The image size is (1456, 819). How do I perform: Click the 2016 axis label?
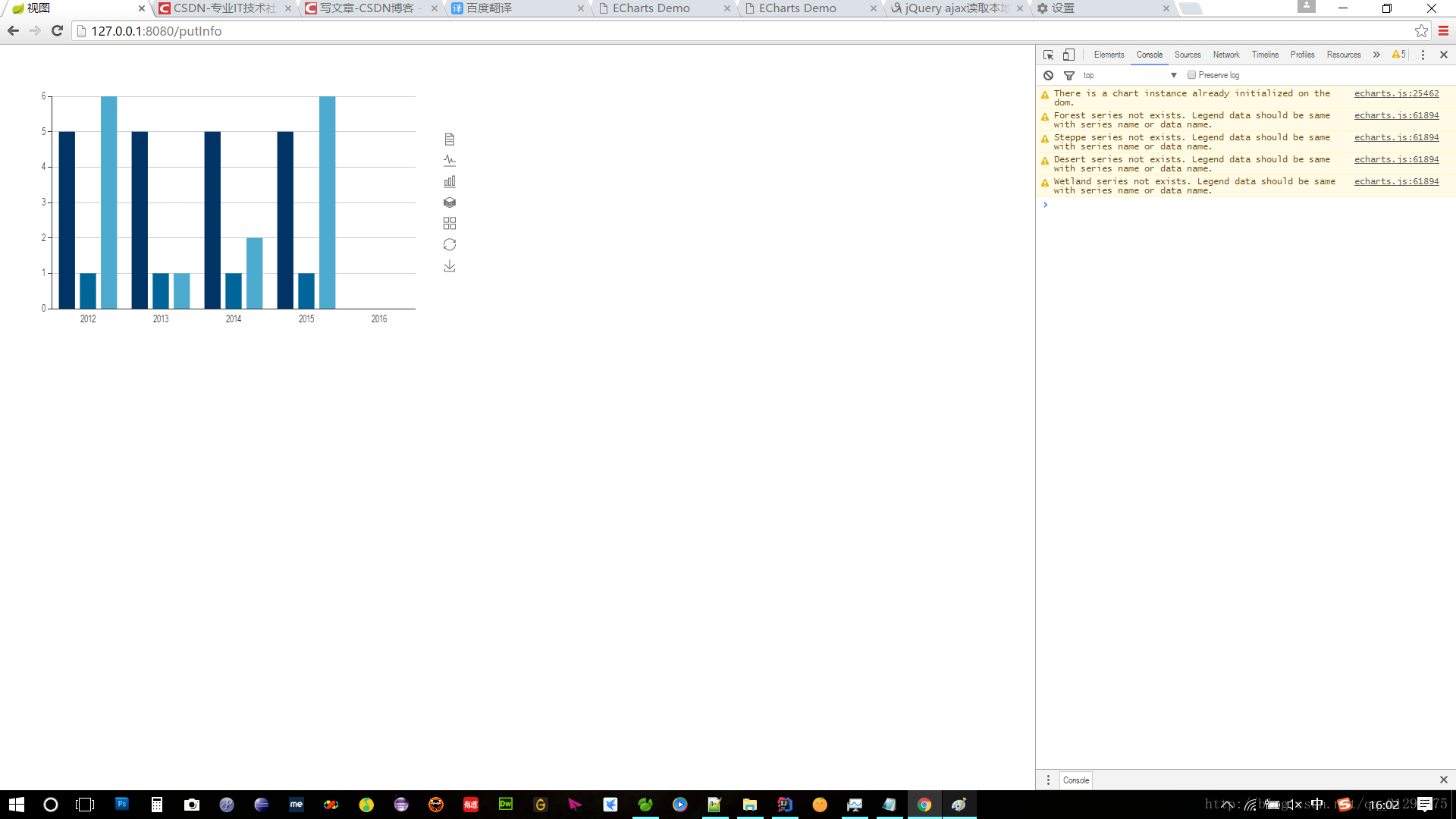coord(379,318)
